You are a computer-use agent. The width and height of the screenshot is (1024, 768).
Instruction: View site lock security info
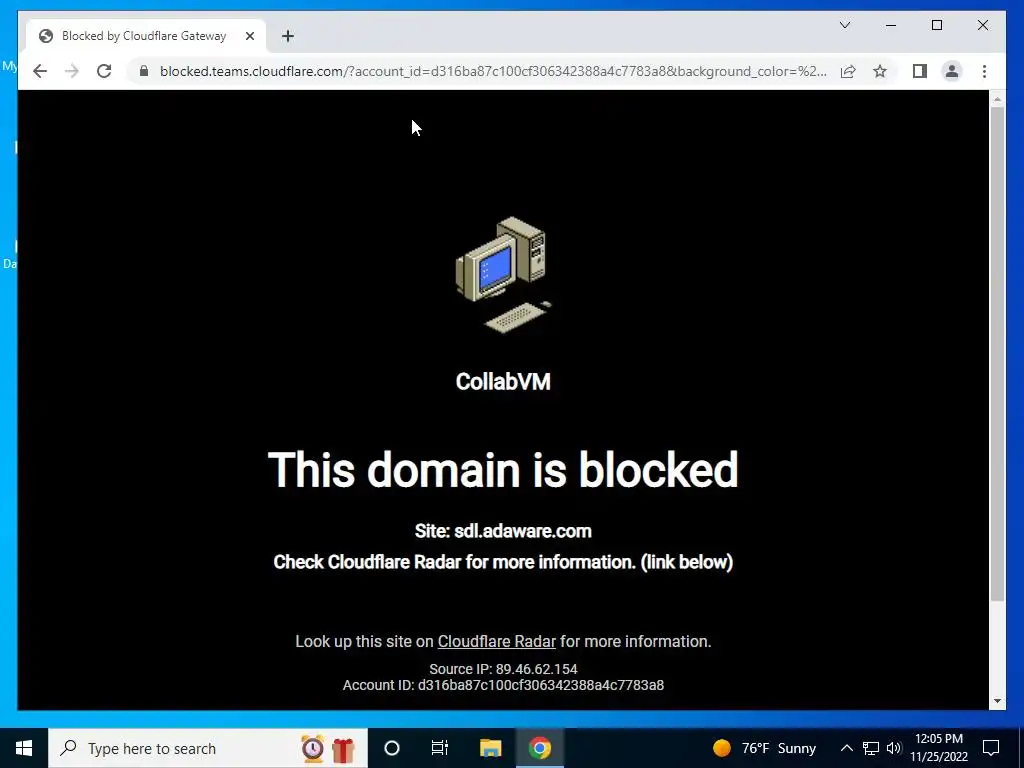(x=144, y=71)
